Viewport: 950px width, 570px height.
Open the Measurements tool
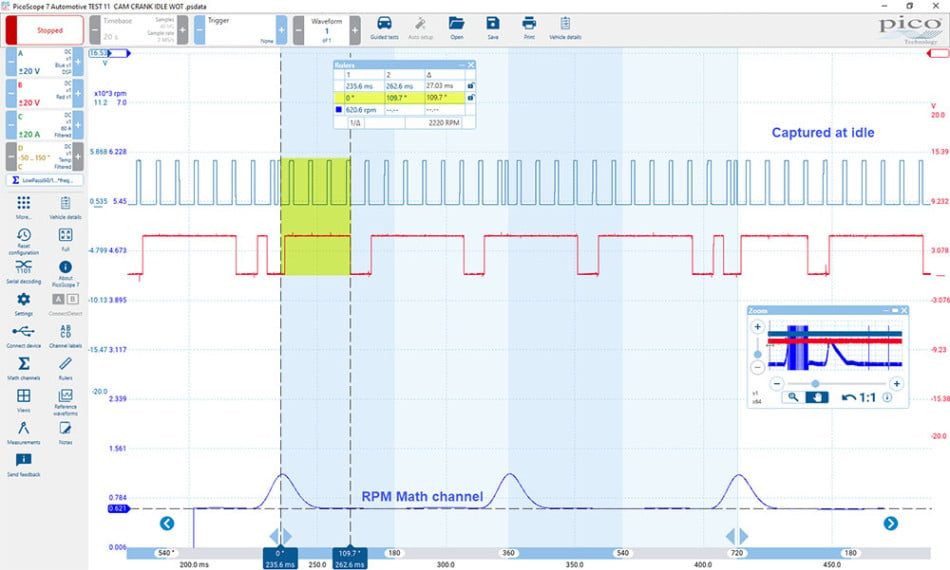24,432
